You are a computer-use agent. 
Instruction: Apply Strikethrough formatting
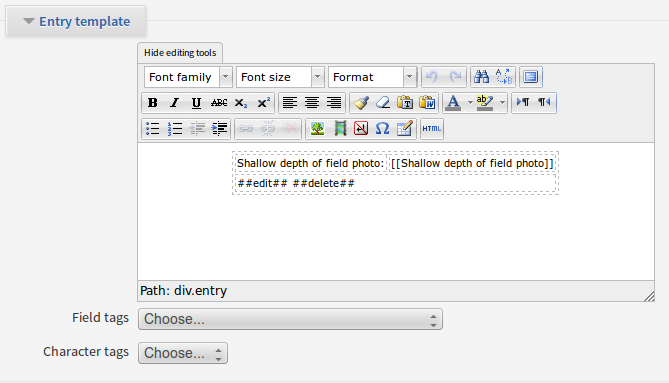click(x=219, y=103)
